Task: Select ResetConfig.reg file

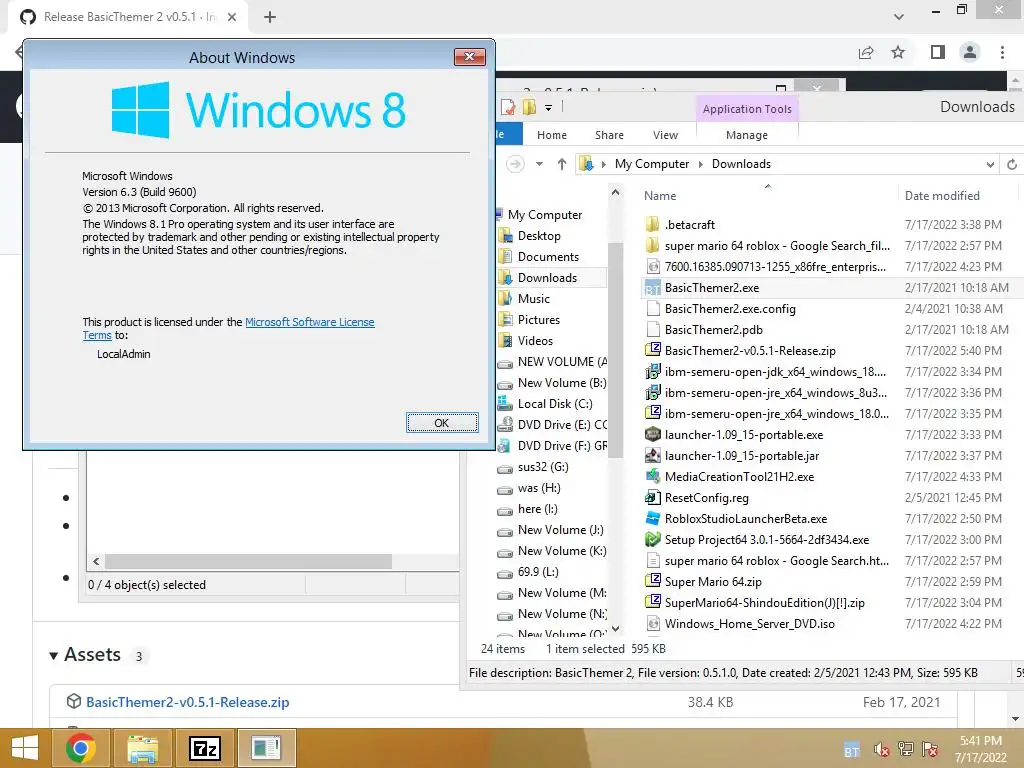Action: [x=707, y=498]
